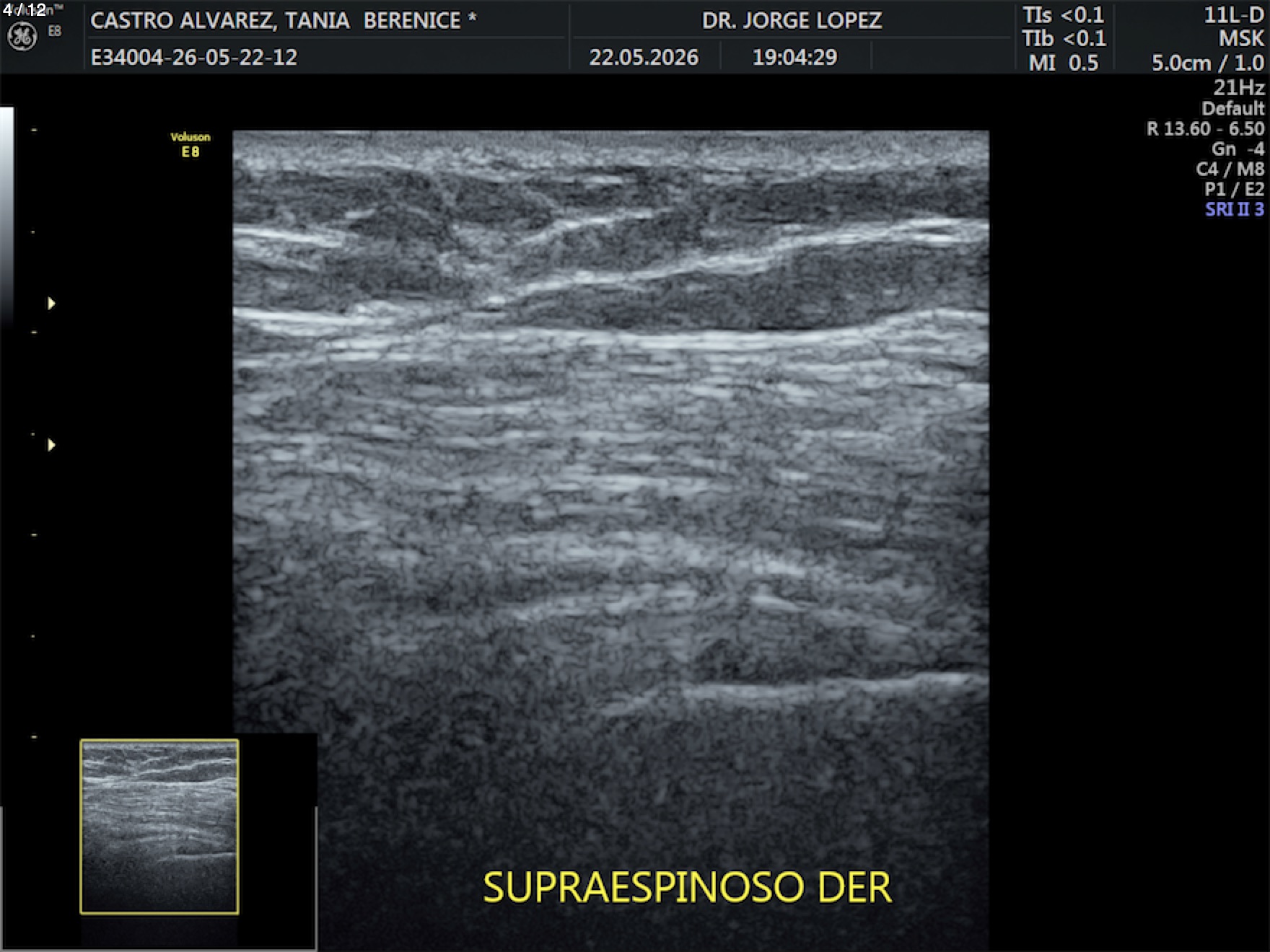Click the time stamp 19:04:29
1270x952 pixels.
[794, 57]
